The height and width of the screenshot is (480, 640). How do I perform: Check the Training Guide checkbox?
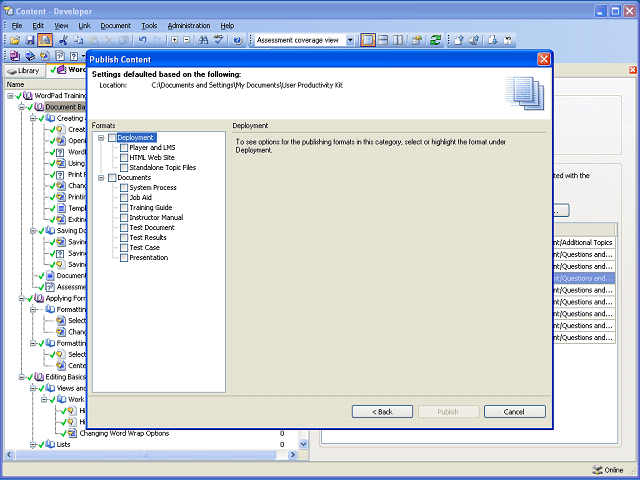124,208
